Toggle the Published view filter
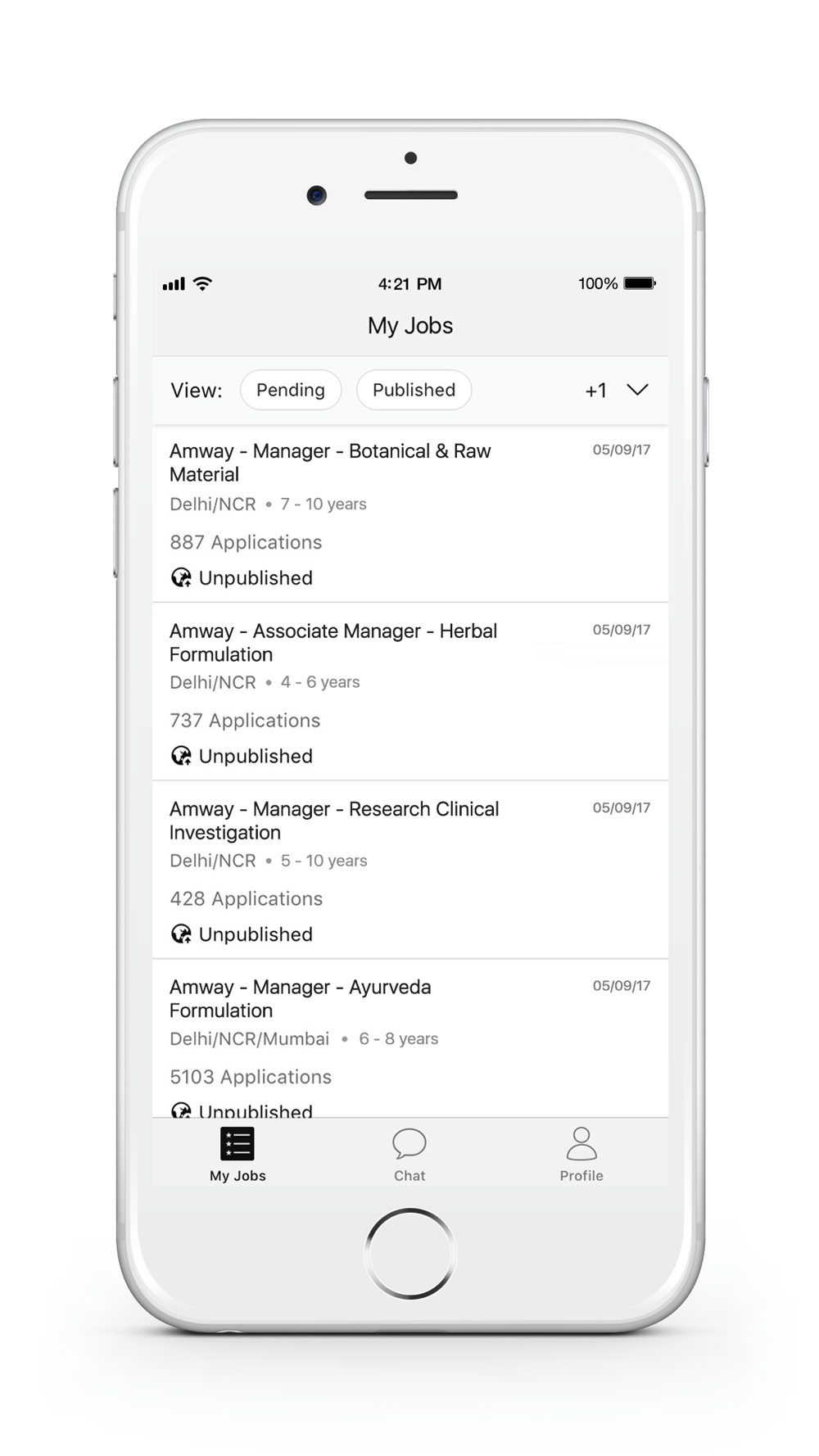 414,390
